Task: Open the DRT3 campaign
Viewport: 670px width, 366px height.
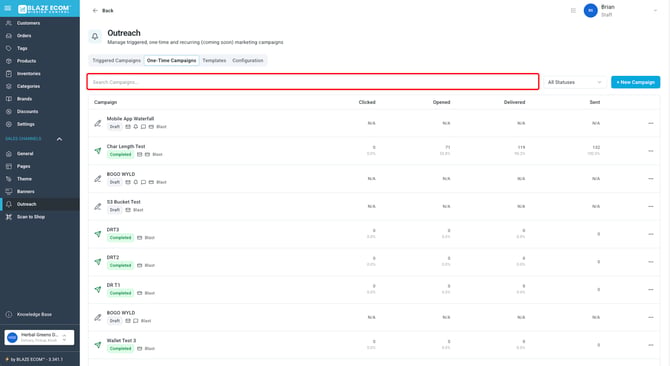Action: [113, 230]
